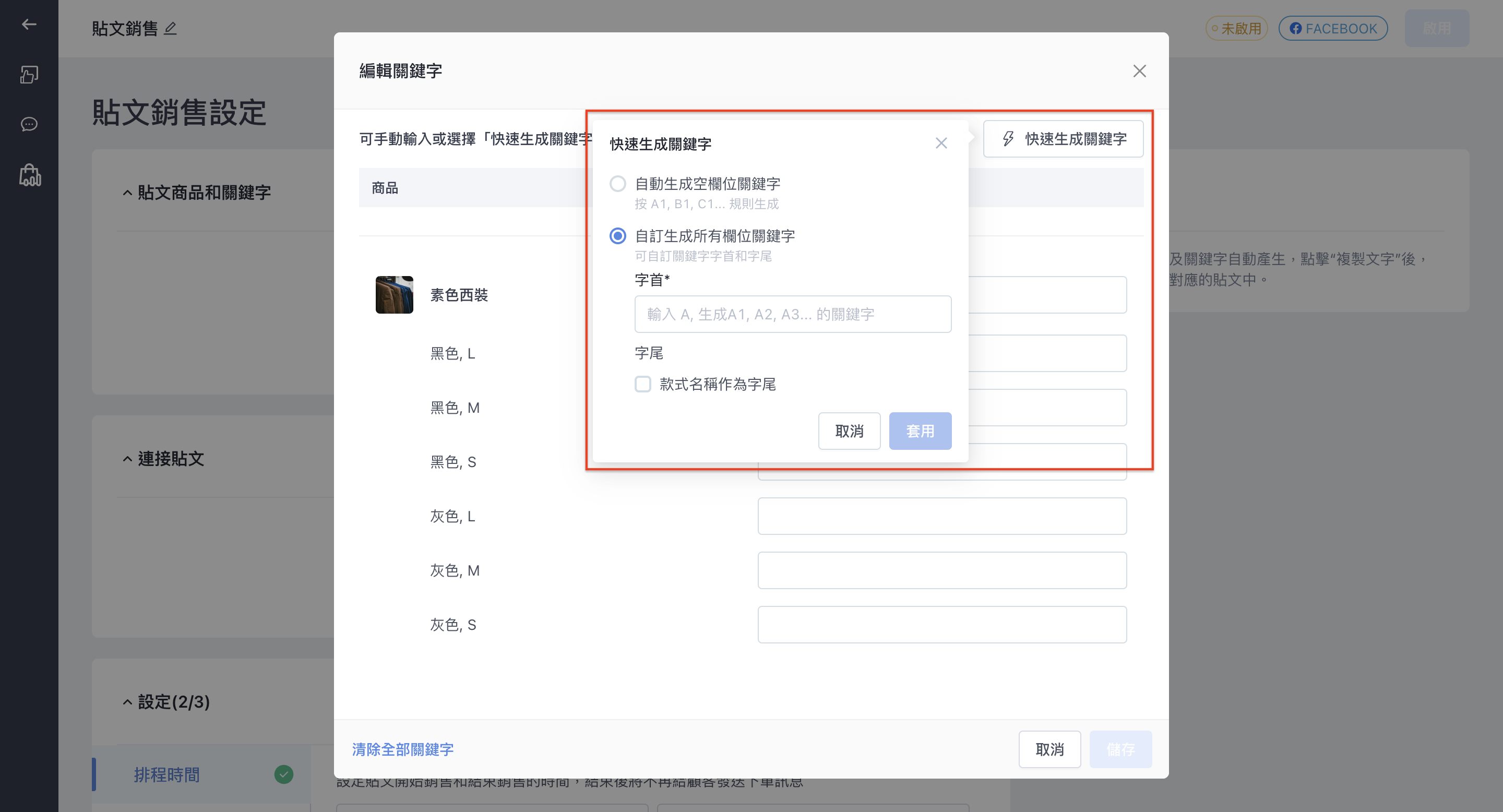
Task: Click keyword input for 灰色, M
Action: click(941, 570)
